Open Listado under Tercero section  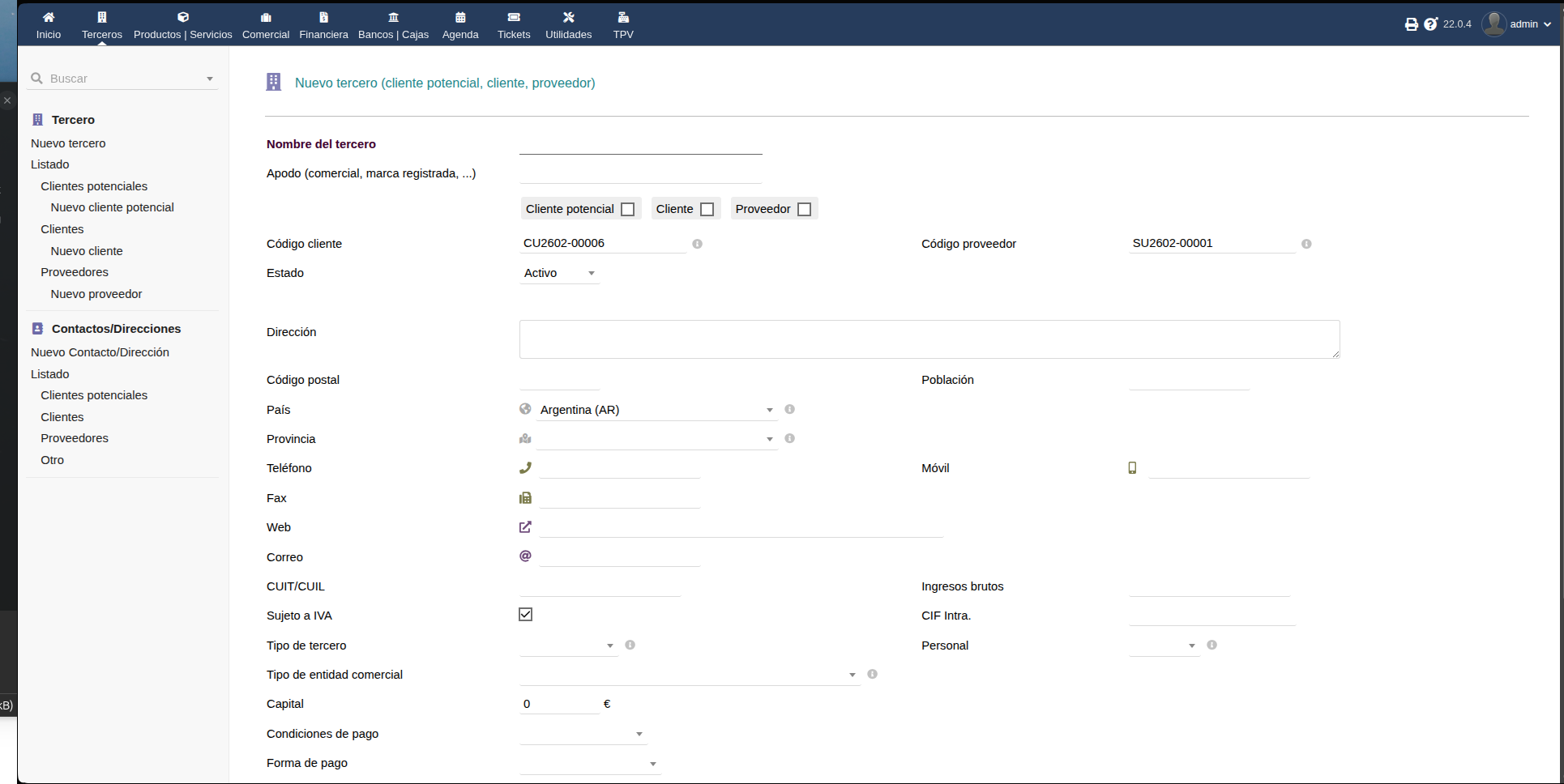point(50,164)
